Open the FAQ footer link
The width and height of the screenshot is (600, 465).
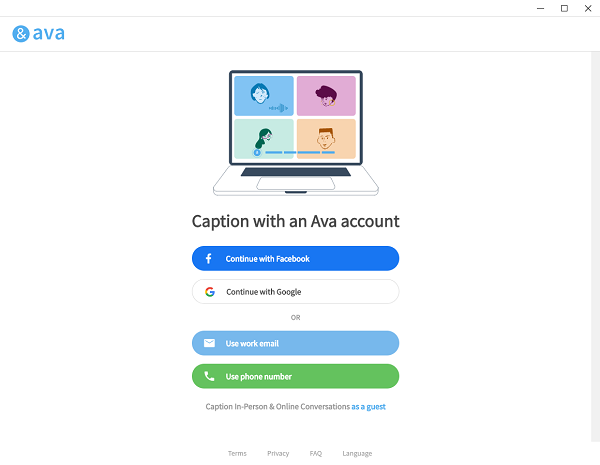[316, 453]
